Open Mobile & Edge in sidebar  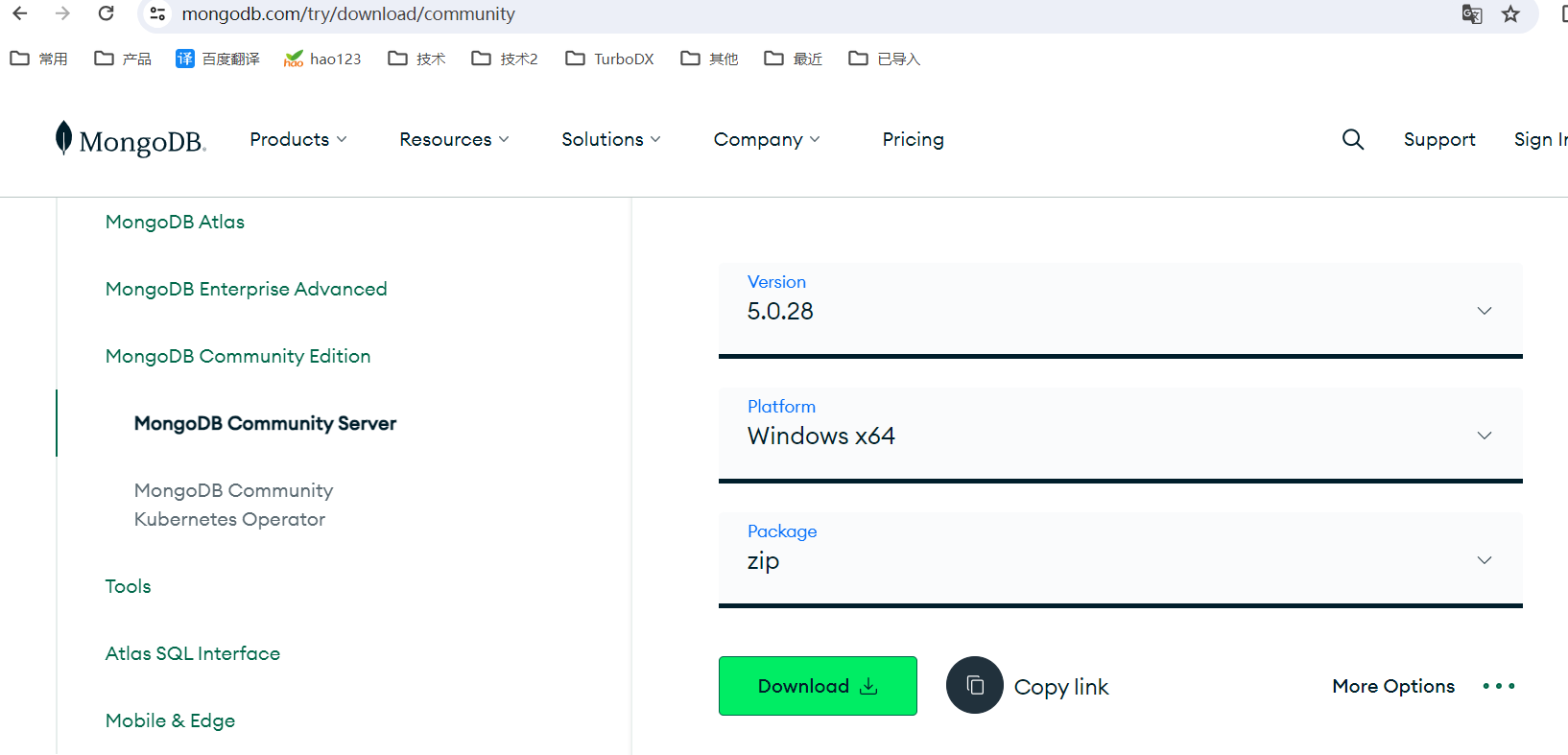(x=171, y=720)
